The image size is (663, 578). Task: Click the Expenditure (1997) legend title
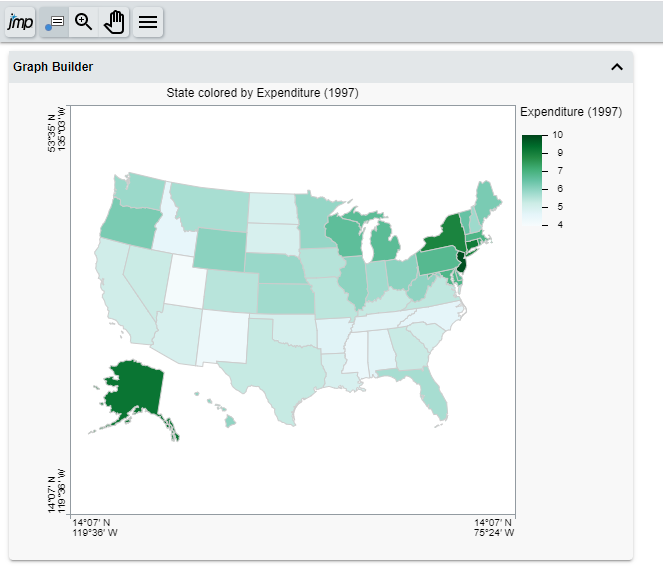coord(571,112)
